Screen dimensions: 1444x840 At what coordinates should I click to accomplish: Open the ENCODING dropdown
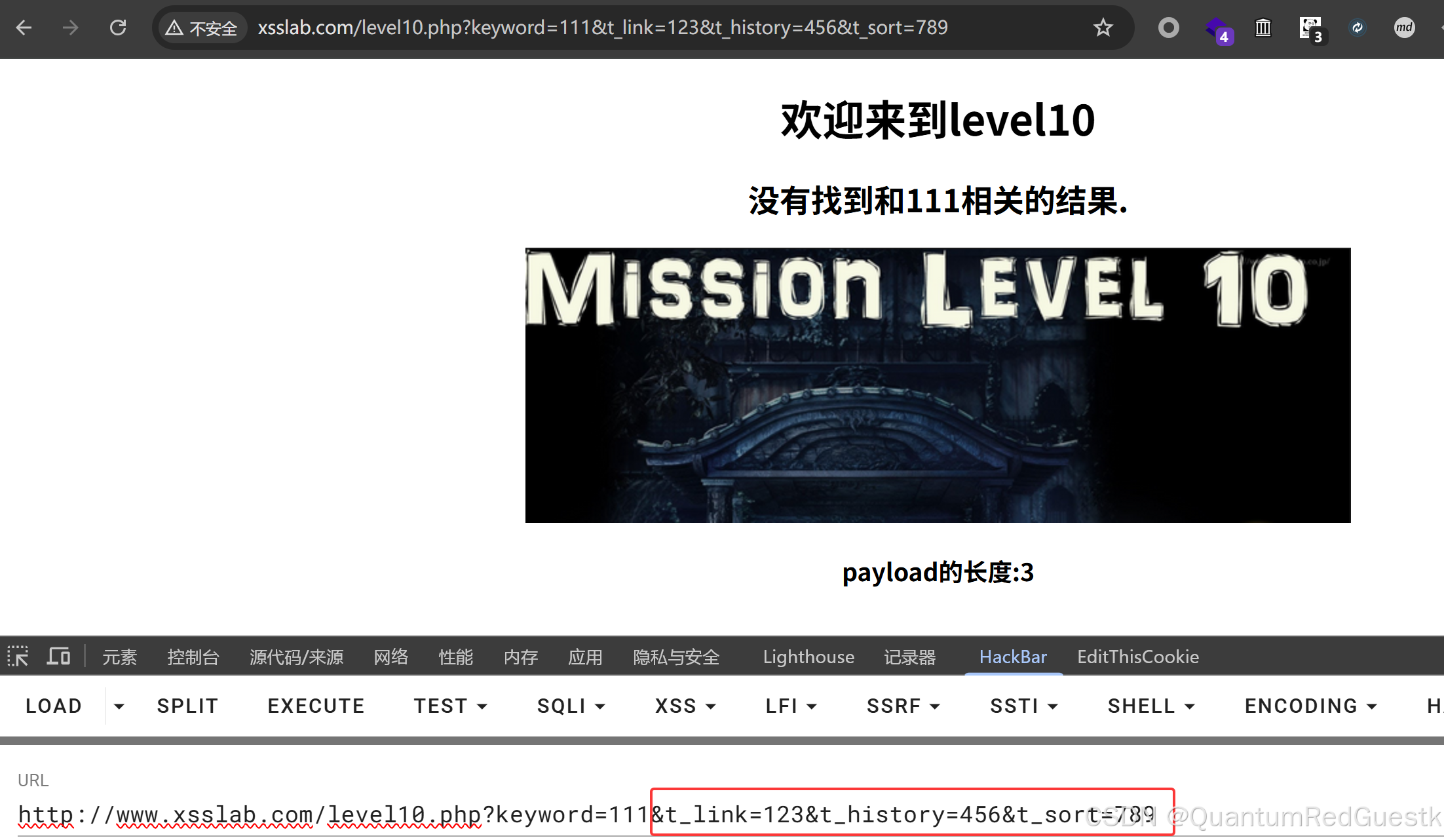(1310, 706)
